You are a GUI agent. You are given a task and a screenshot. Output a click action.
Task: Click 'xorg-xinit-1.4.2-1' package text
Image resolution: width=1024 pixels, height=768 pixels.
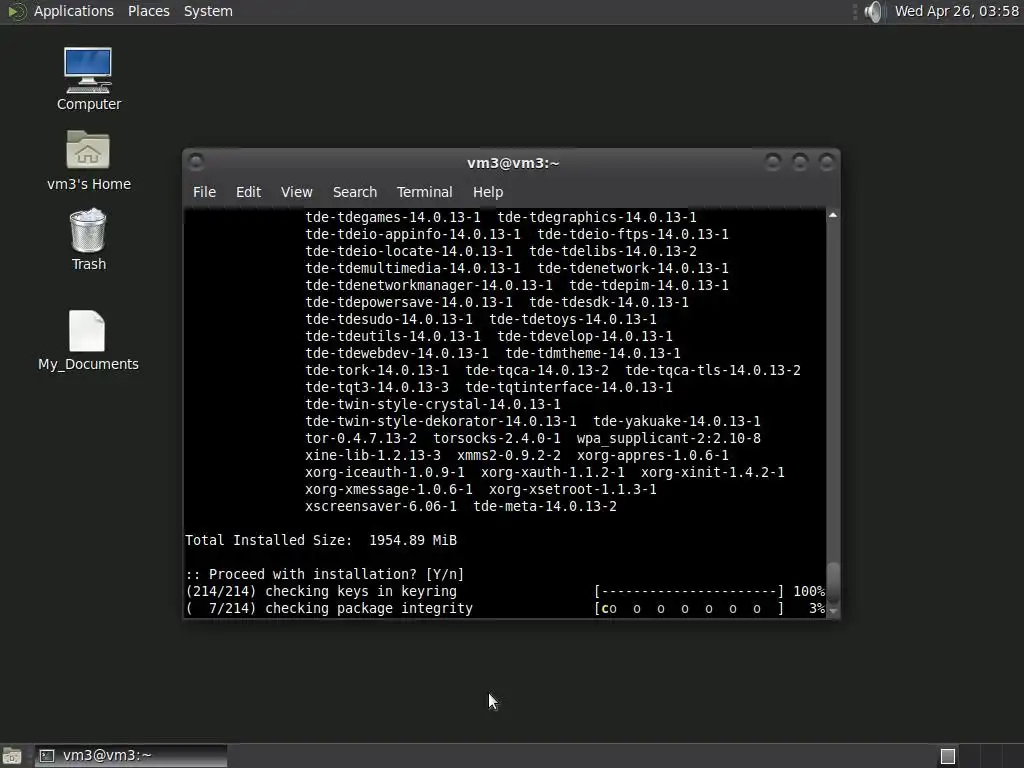coord(712,472)
